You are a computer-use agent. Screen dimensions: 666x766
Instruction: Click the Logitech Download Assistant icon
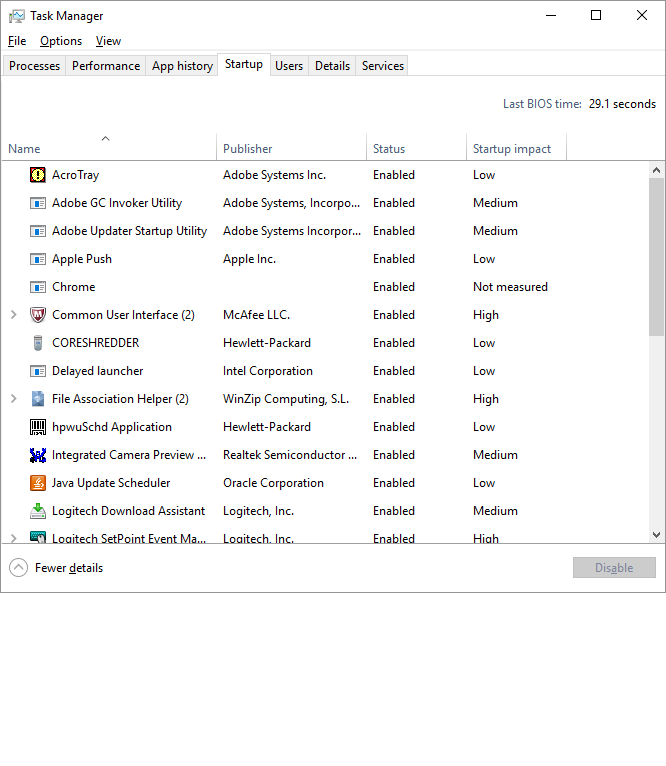coord(38,511)
